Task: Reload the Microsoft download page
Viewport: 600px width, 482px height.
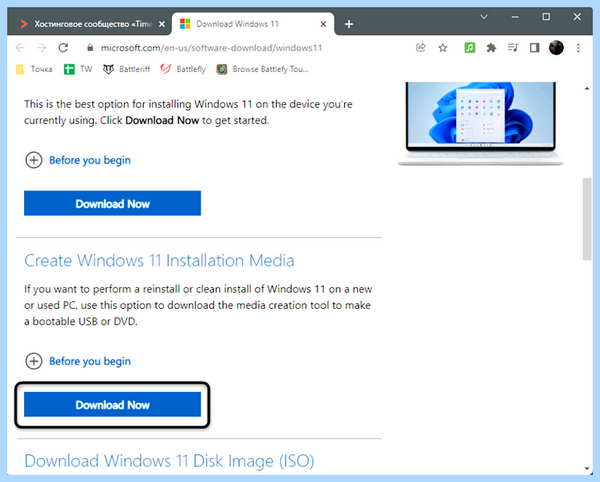Action: click(x=63, y=48)
